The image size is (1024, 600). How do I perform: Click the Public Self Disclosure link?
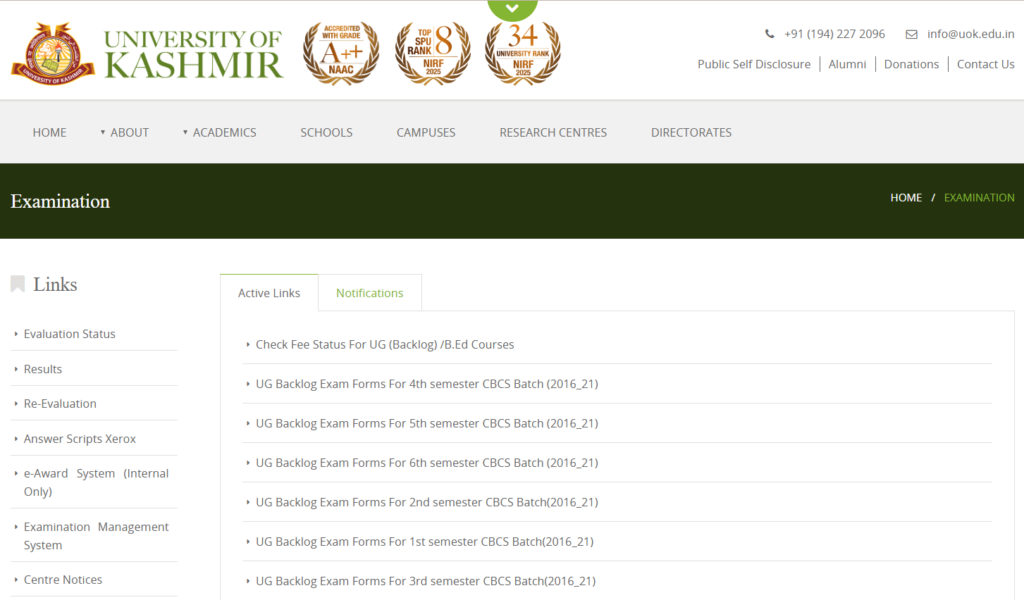754,64
